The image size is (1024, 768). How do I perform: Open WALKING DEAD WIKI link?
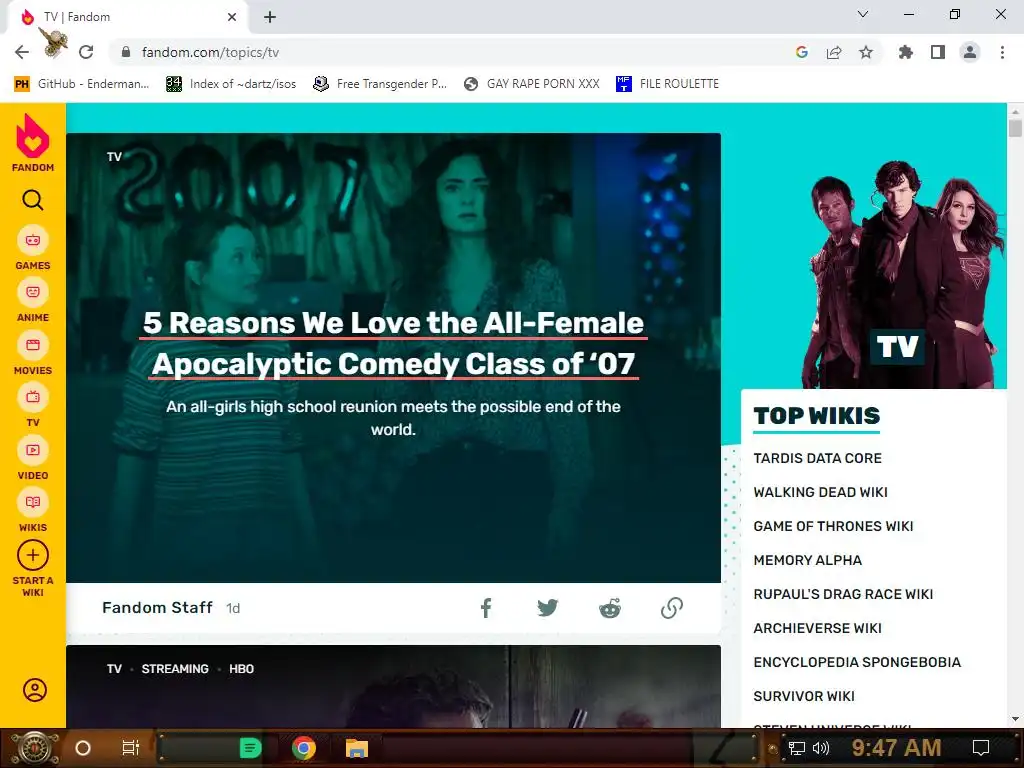820,492
